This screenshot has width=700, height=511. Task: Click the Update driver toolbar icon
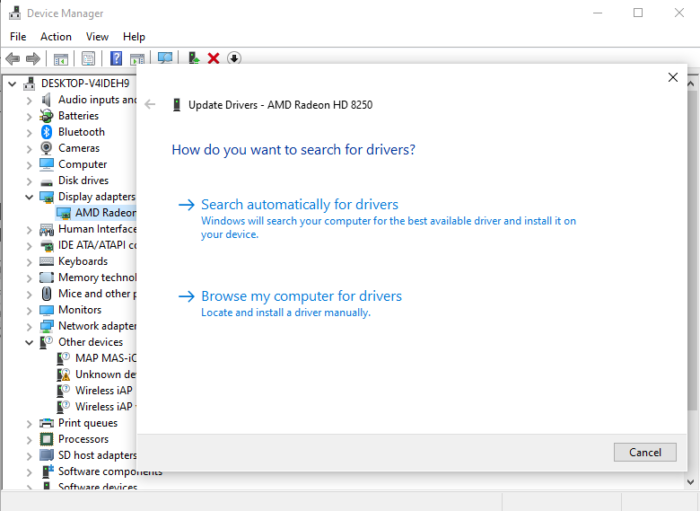point(194,58)
